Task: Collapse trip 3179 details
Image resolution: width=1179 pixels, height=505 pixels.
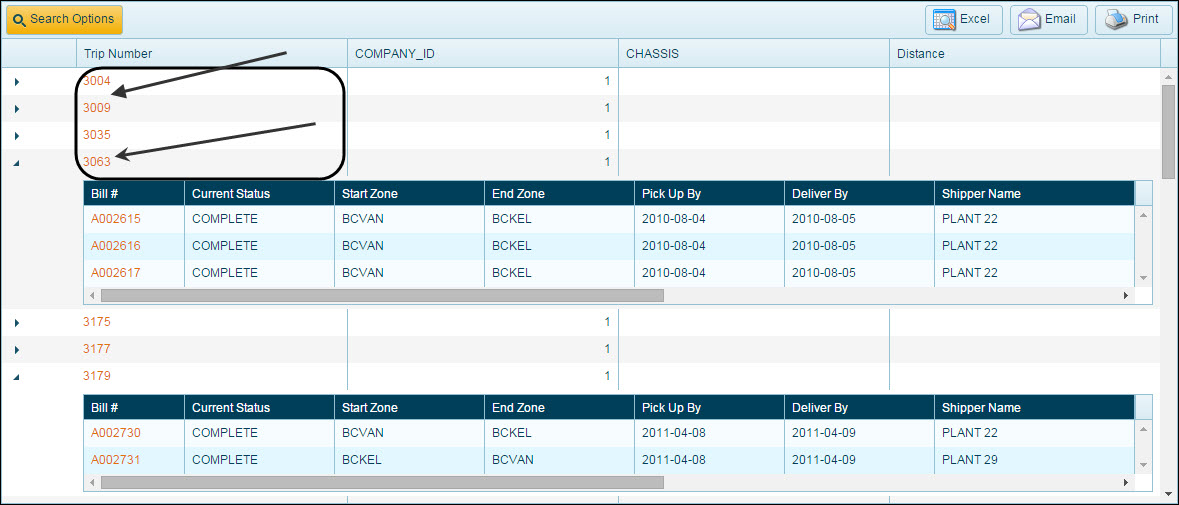Action: [17, 376]
